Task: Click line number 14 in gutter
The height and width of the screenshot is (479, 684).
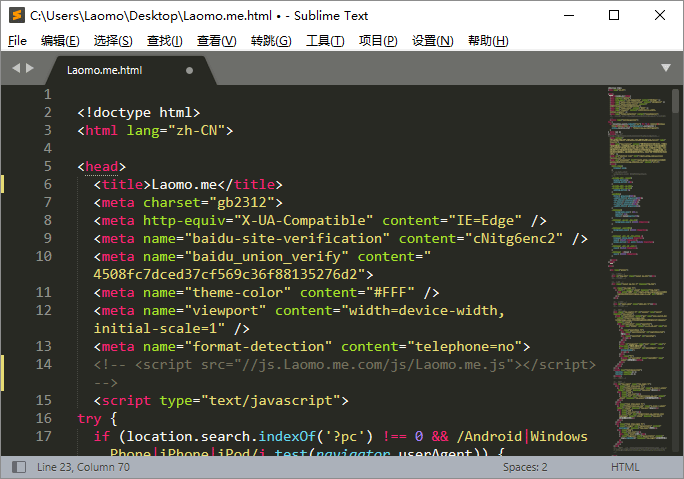Action: [44, 364]
